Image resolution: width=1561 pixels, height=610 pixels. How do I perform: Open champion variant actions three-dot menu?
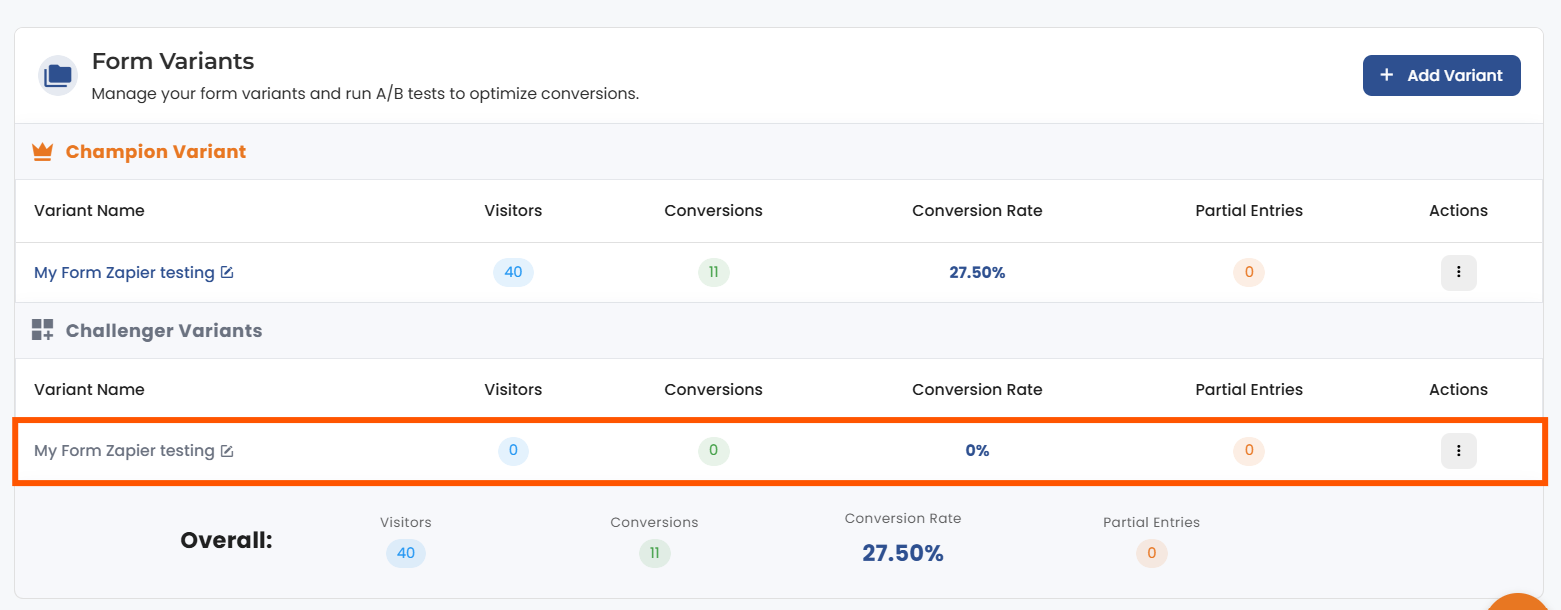pyautogui.click(x=1458, y=272)
